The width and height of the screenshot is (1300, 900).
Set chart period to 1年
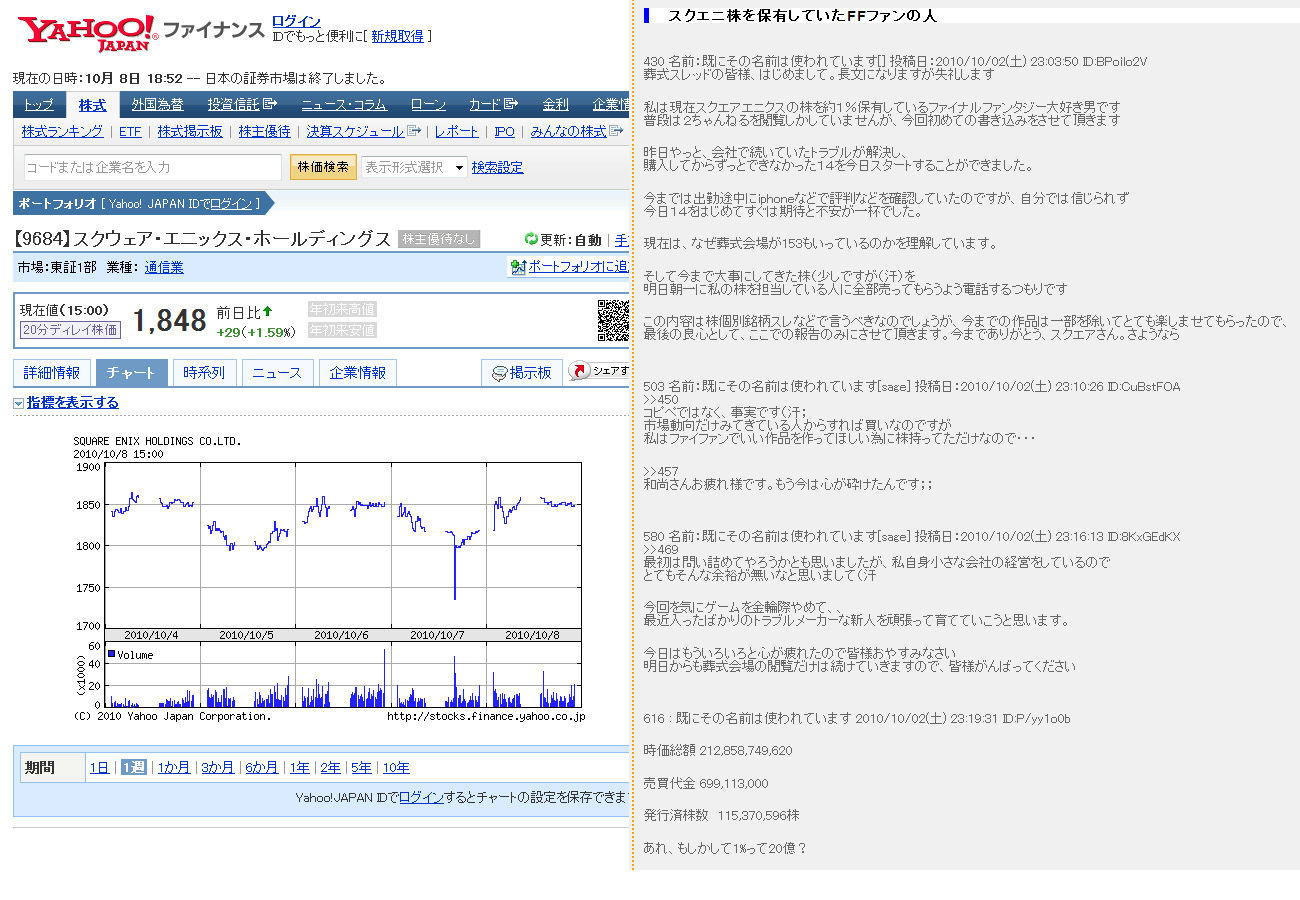coord(299,768)
